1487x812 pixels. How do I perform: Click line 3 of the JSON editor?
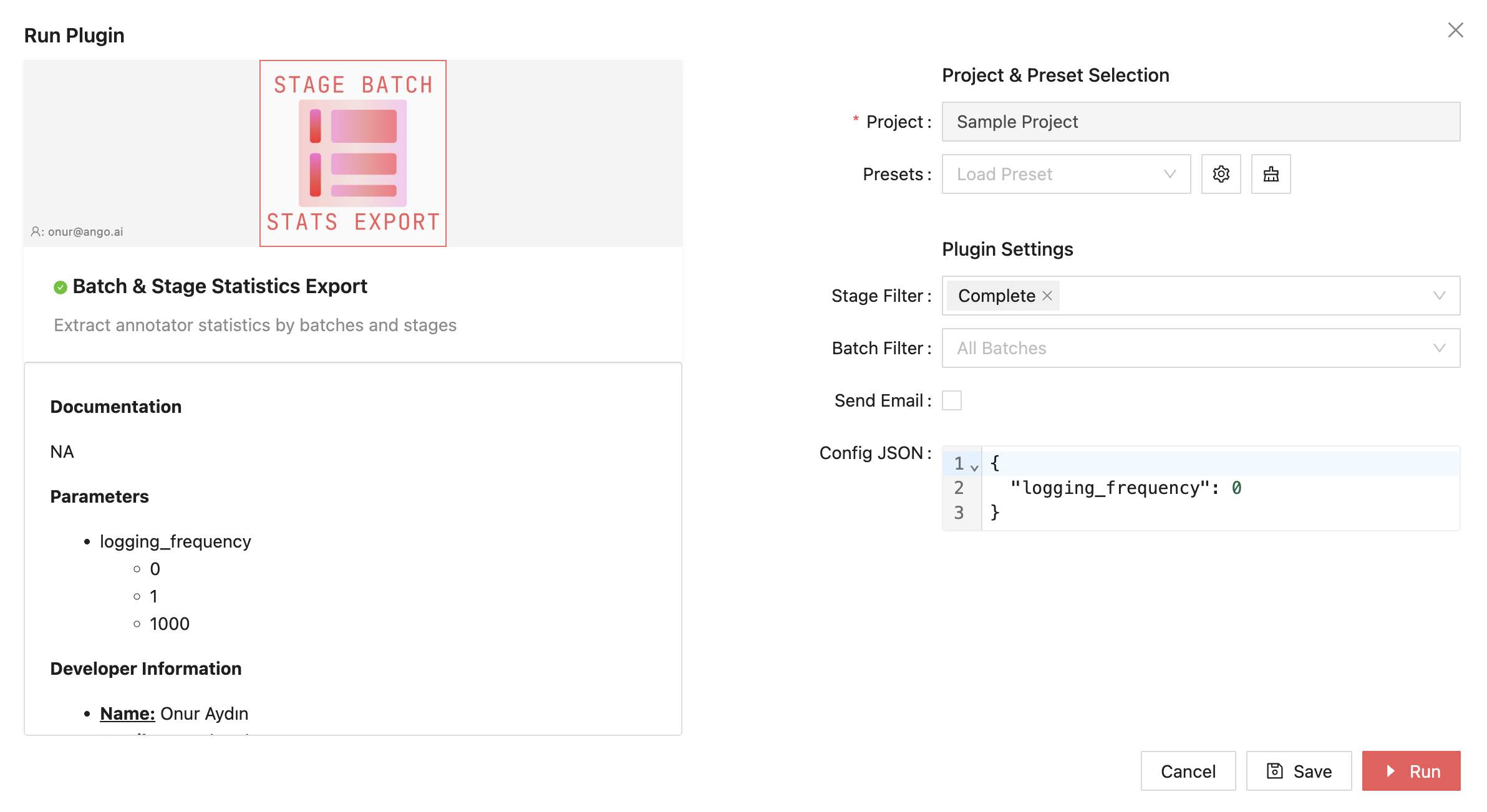click(x=995, y=513)
